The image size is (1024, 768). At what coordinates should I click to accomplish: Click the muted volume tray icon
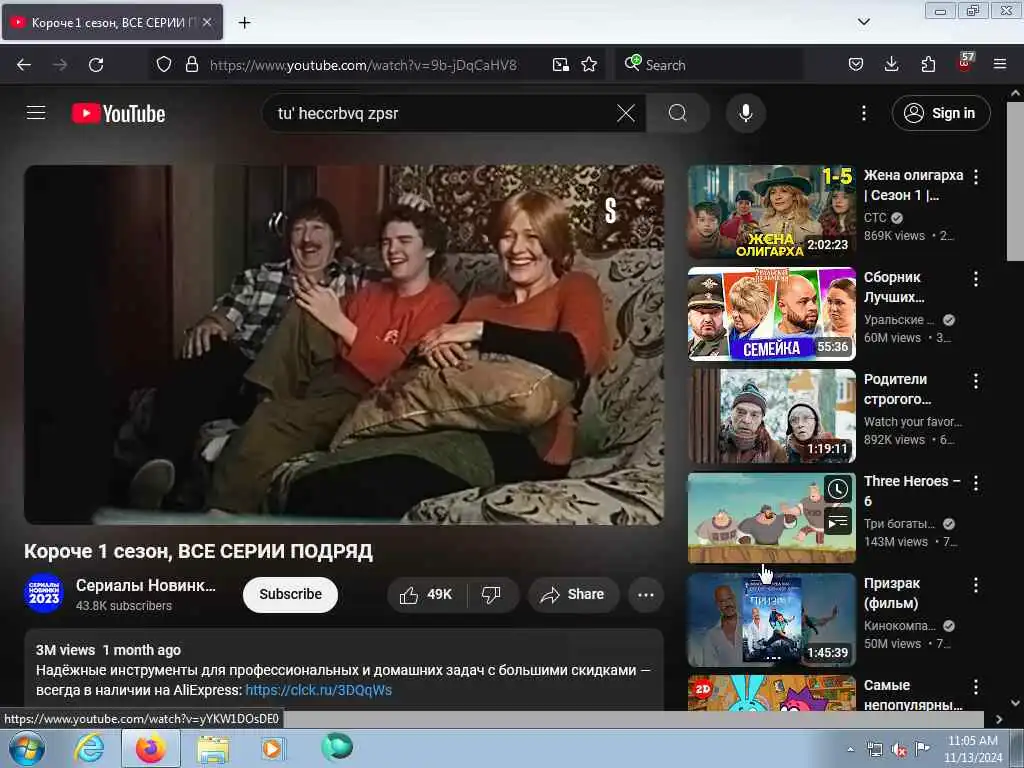(x=899, y=750)
